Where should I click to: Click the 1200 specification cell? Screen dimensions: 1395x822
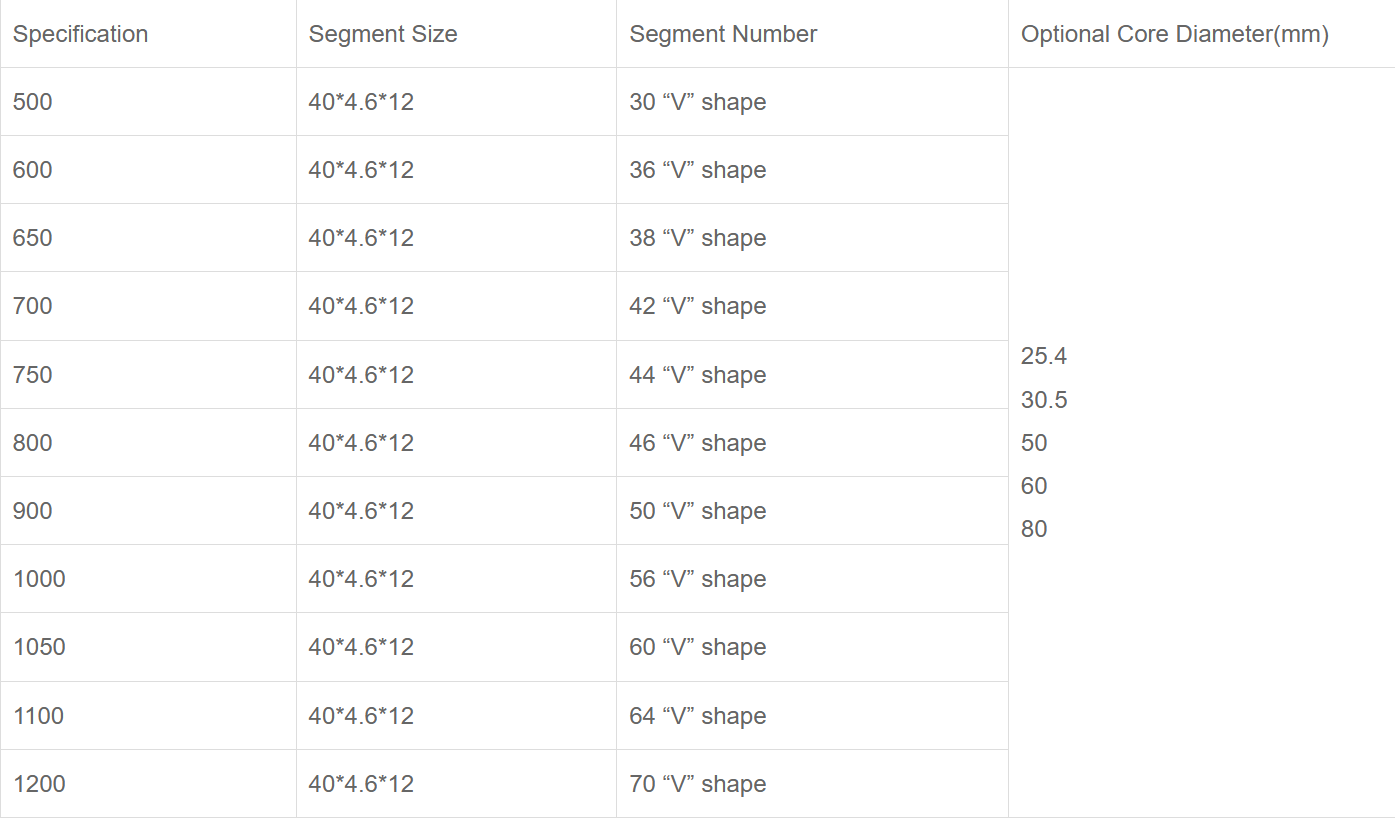coord(39,784)
